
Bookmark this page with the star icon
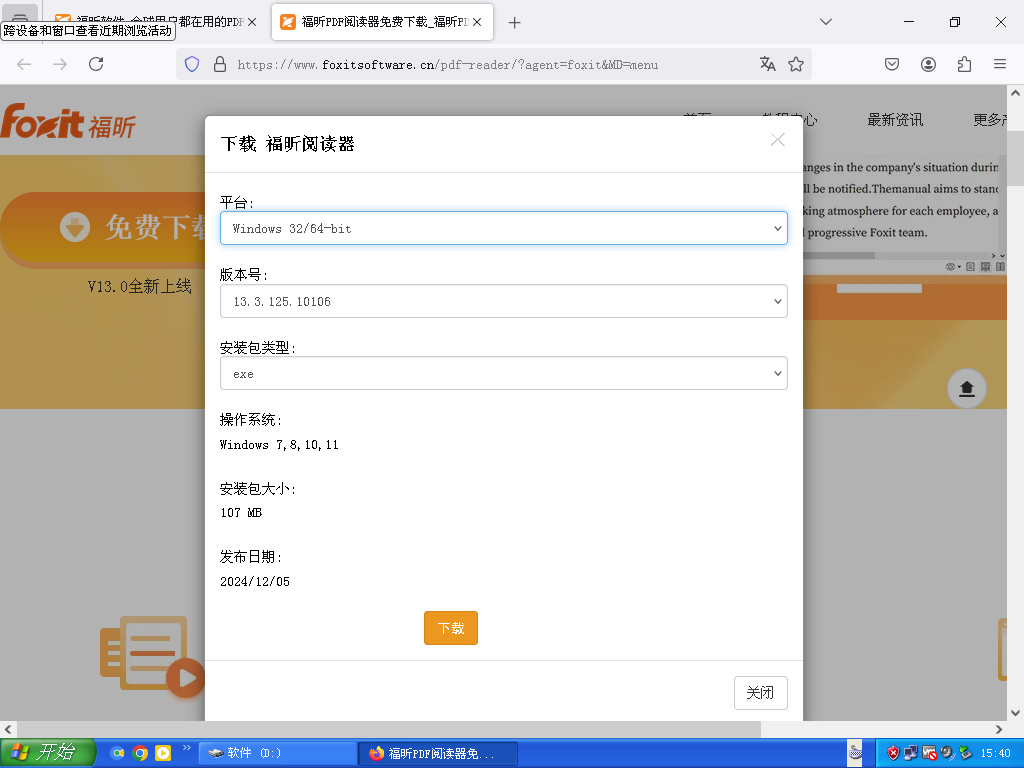(796, 64)
